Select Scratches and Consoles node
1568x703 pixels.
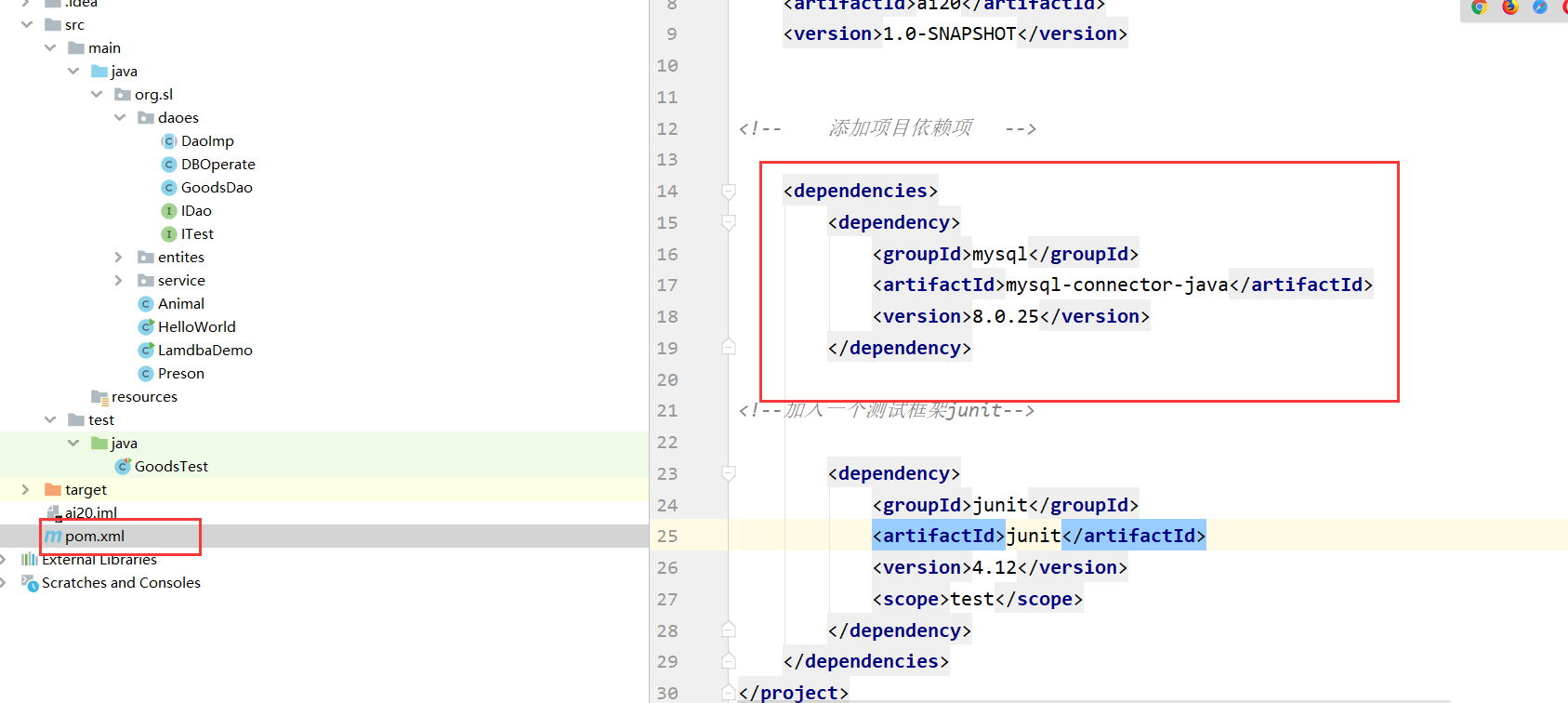[x=121, y=583]
